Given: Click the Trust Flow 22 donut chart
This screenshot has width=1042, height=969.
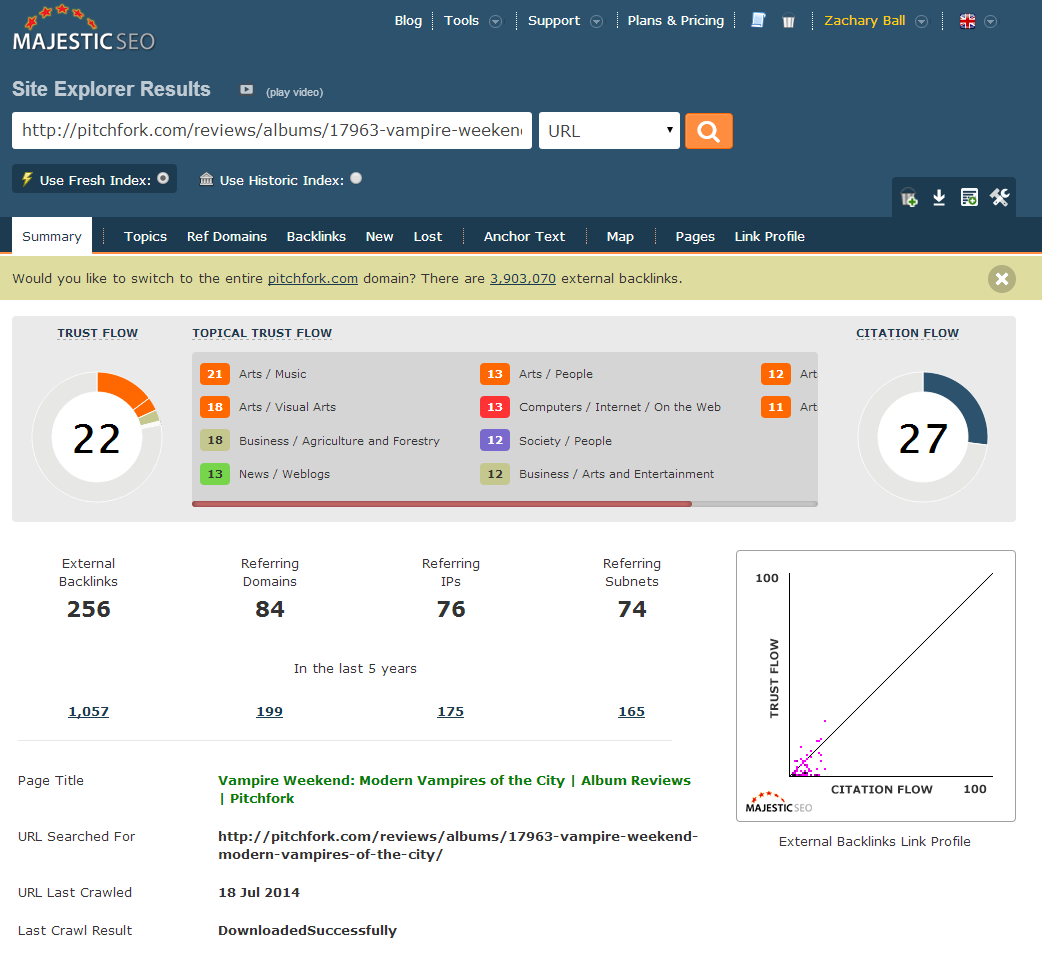Looking at the screenshot, I should 98,437.
